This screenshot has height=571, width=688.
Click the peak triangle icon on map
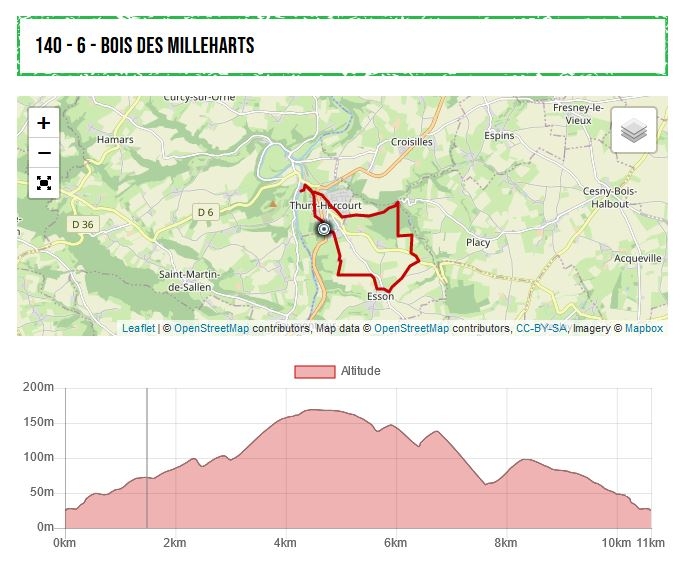coord(272,202)
